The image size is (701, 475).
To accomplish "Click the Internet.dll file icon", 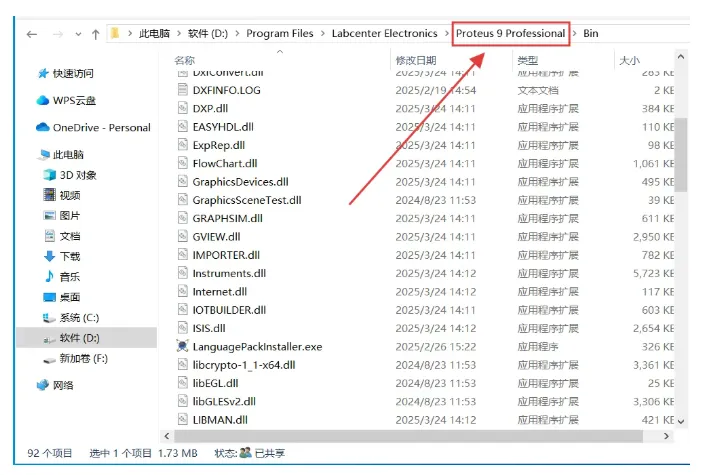I will pyautogui.click(x=182, y=292).
